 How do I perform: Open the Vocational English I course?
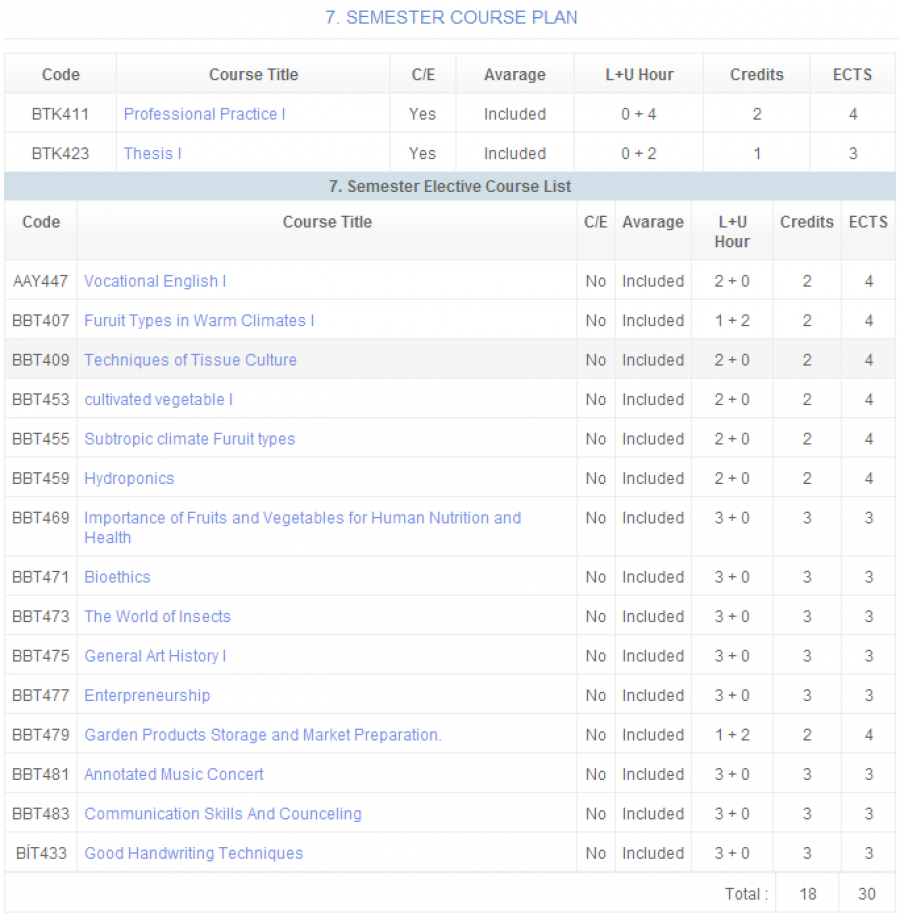tap(155, 281)
